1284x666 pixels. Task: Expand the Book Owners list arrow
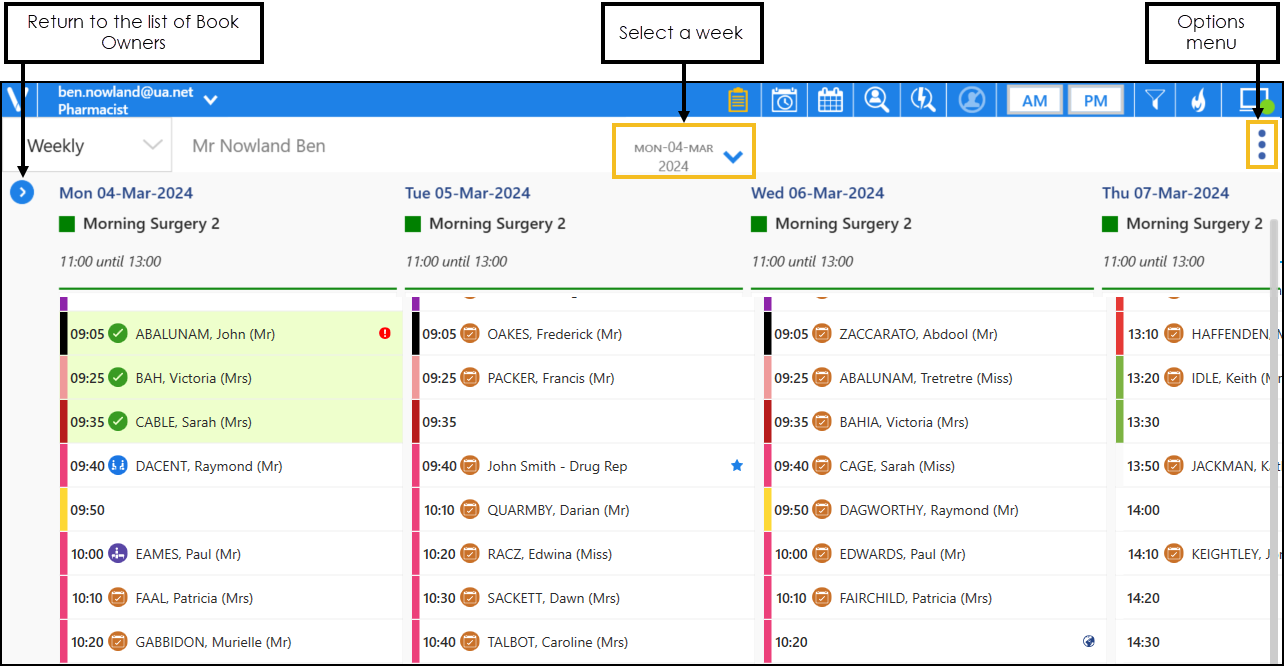click(22, 192)
